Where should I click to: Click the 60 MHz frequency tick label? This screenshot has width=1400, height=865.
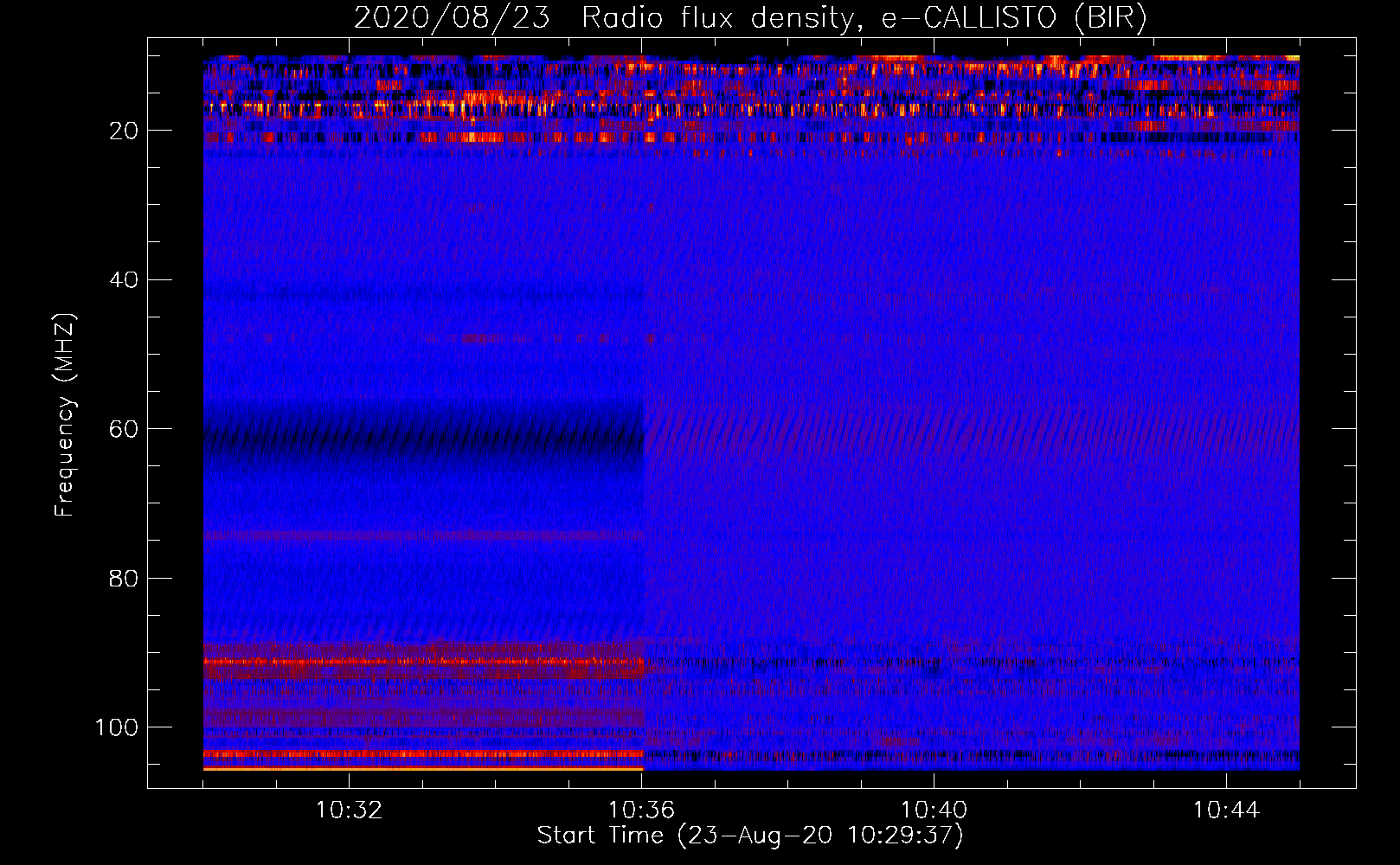[x=124, y=429]
